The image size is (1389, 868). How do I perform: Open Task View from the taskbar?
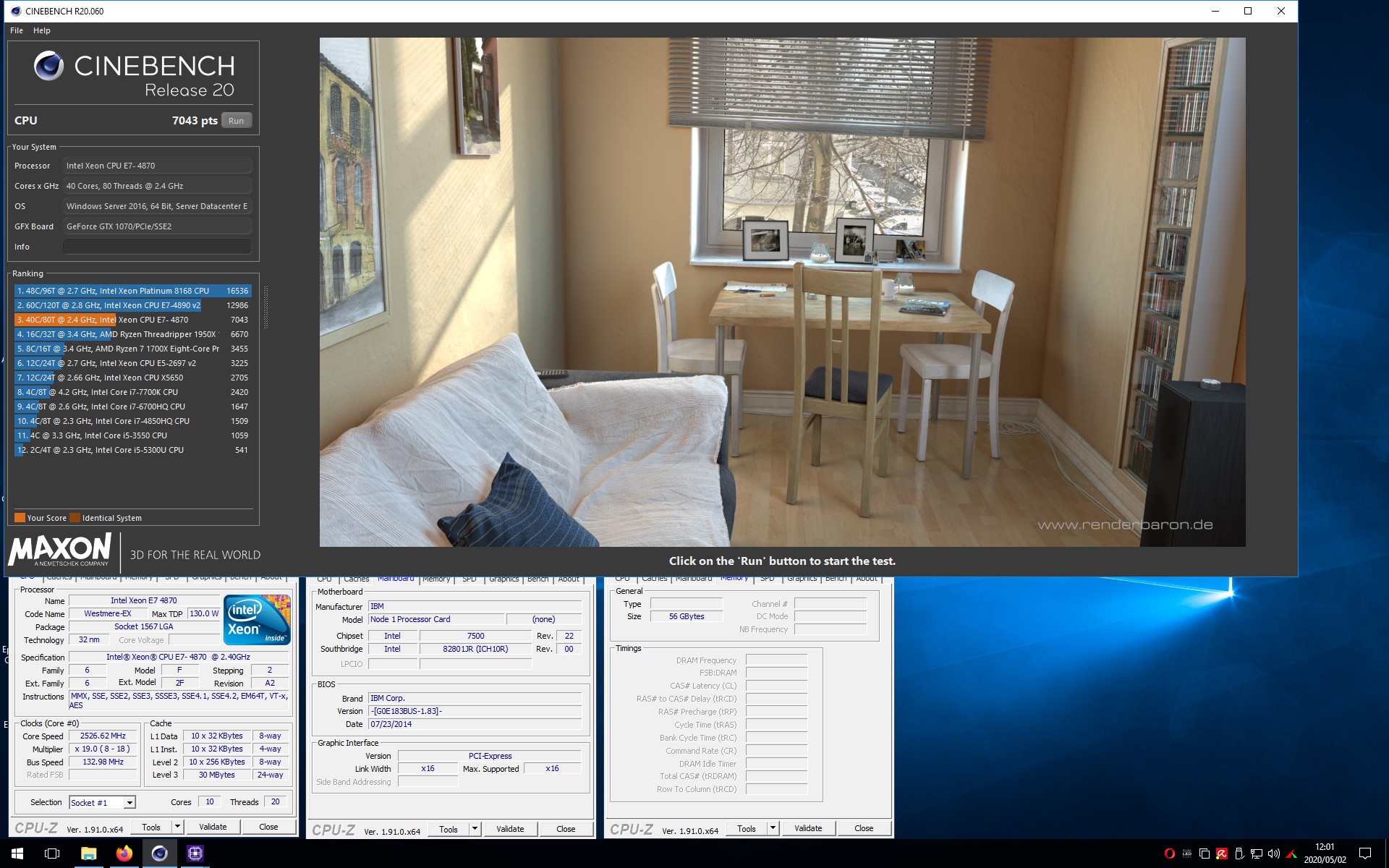(x=52, y=854)
